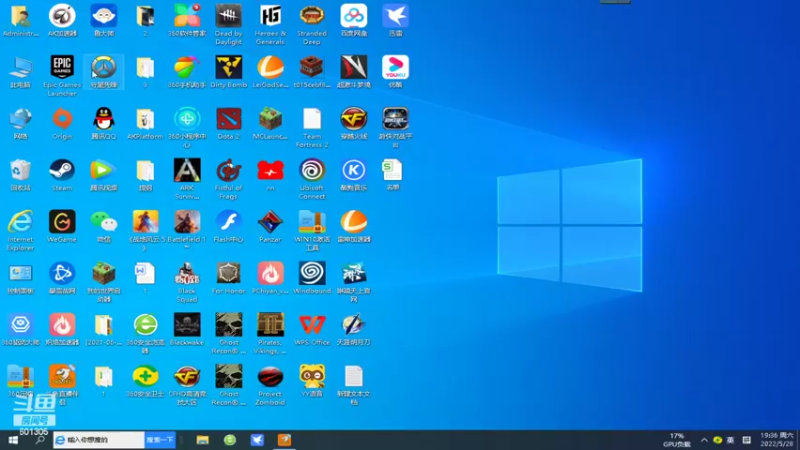Launch WPS Office from the desktop
The height and width of the screenshot is (450, 800).
tap(312, 329)
